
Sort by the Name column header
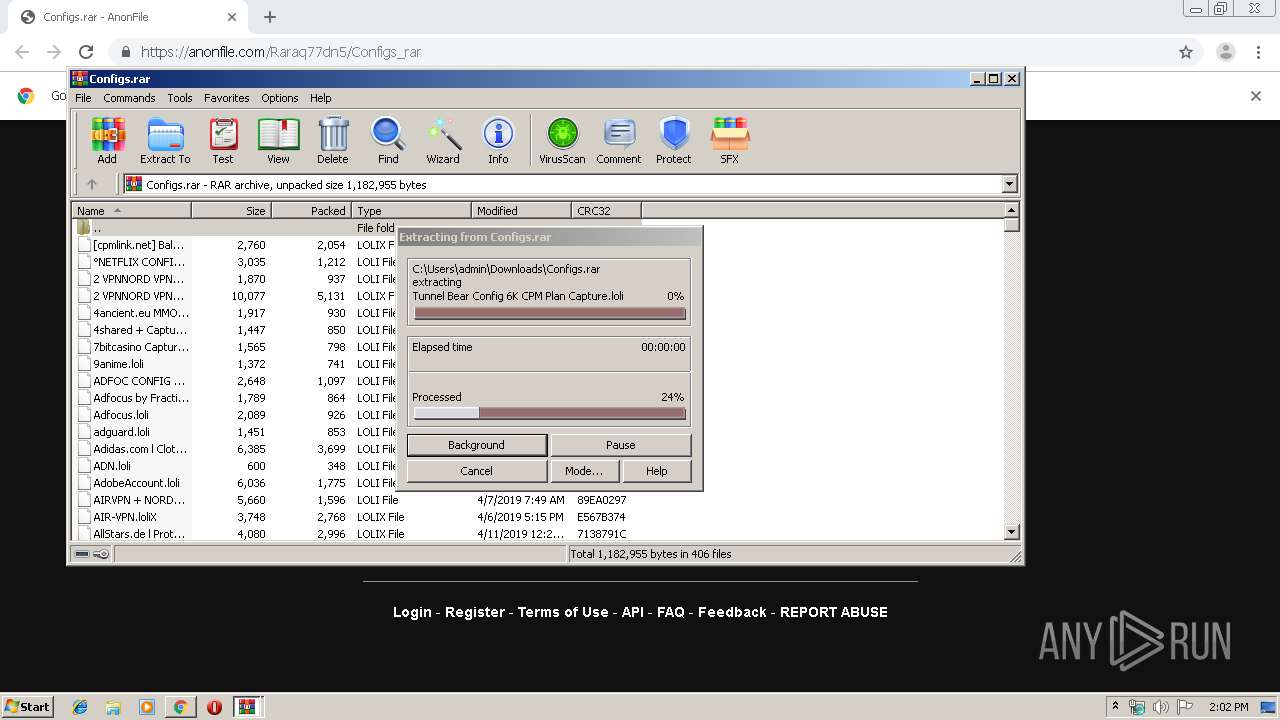tap(131, 210)
